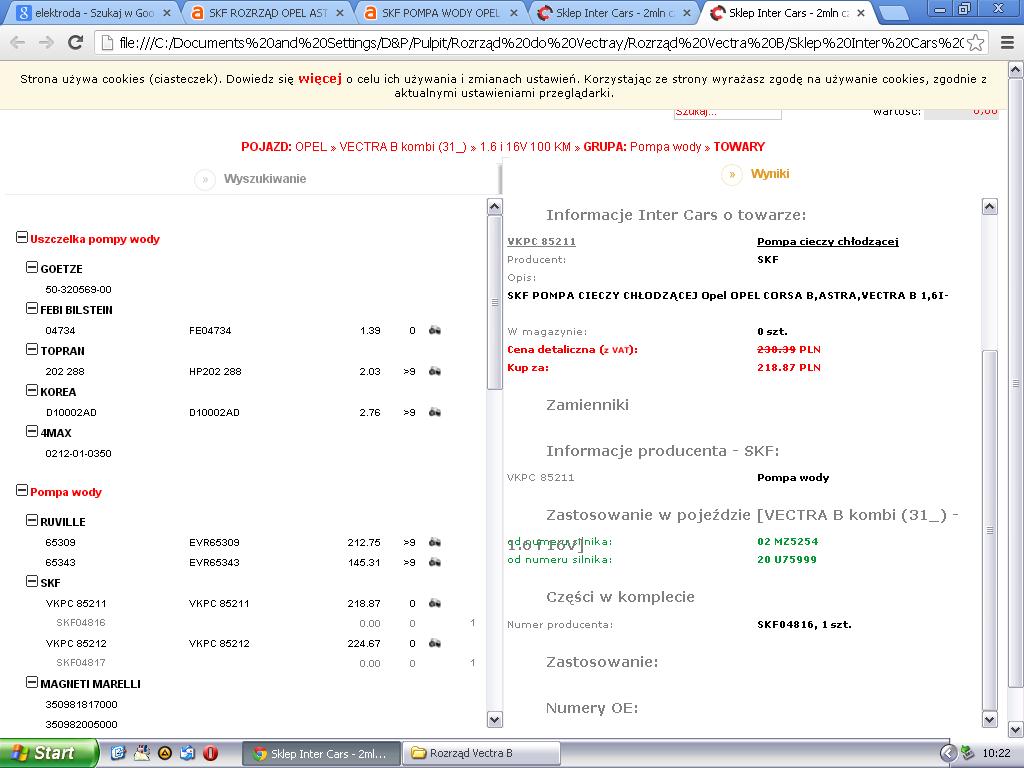Click left panel scrollbar up arrow
This screenshot has height=768, width=1024.
click(494, 207)
